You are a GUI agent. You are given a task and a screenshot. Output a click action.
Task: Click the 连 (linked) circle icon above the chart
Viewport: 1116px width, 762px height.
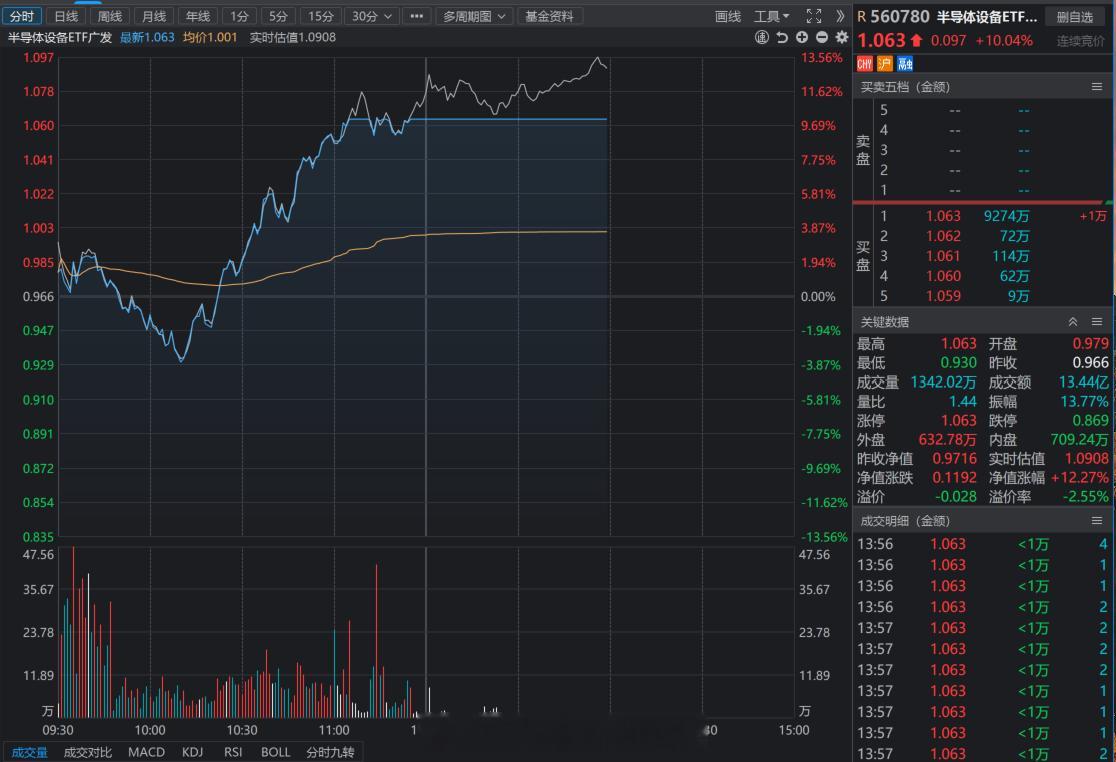pos(762,38)
